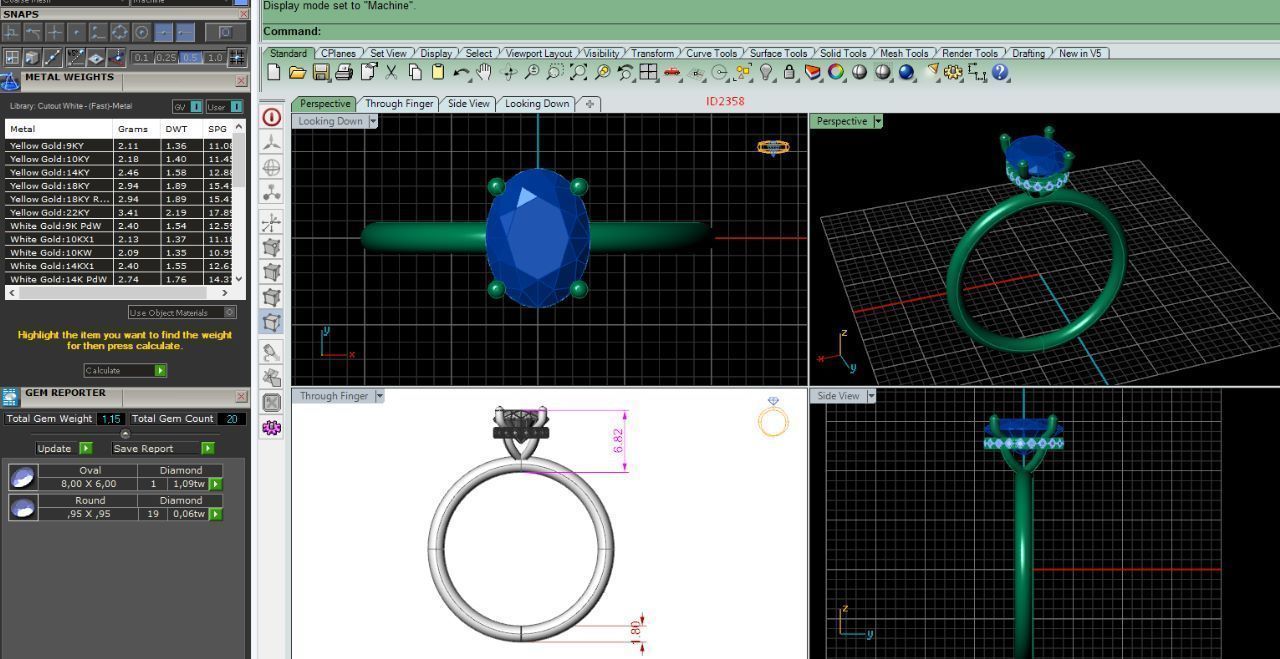Open Side View viewport dropdown arrow
Screen dimensions: 1280x659
[871, 396]
